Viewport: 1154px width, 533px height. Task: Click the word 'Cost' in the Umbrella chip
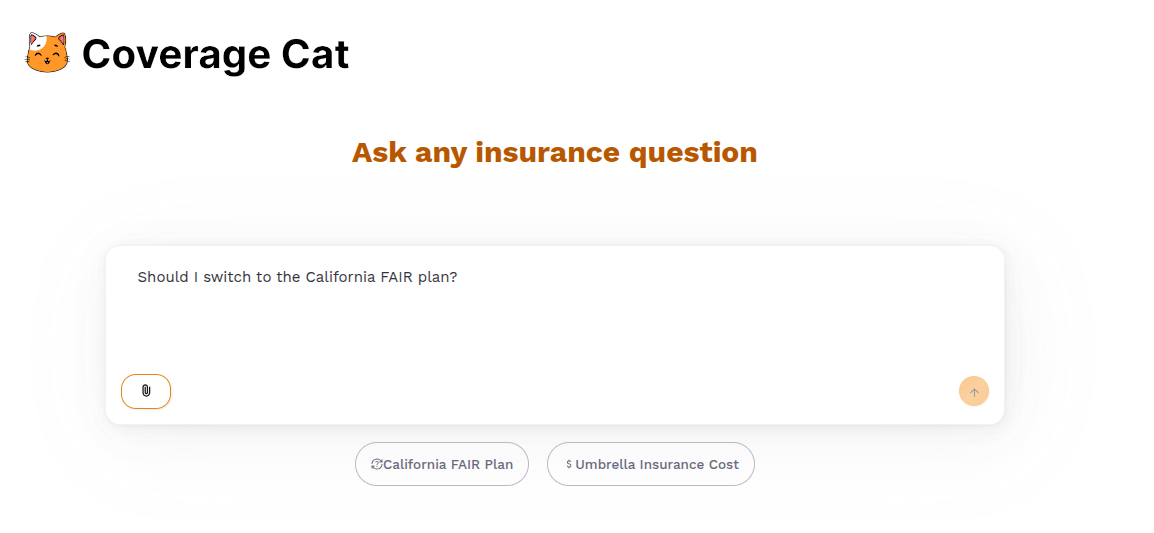[x=722, y=464]
